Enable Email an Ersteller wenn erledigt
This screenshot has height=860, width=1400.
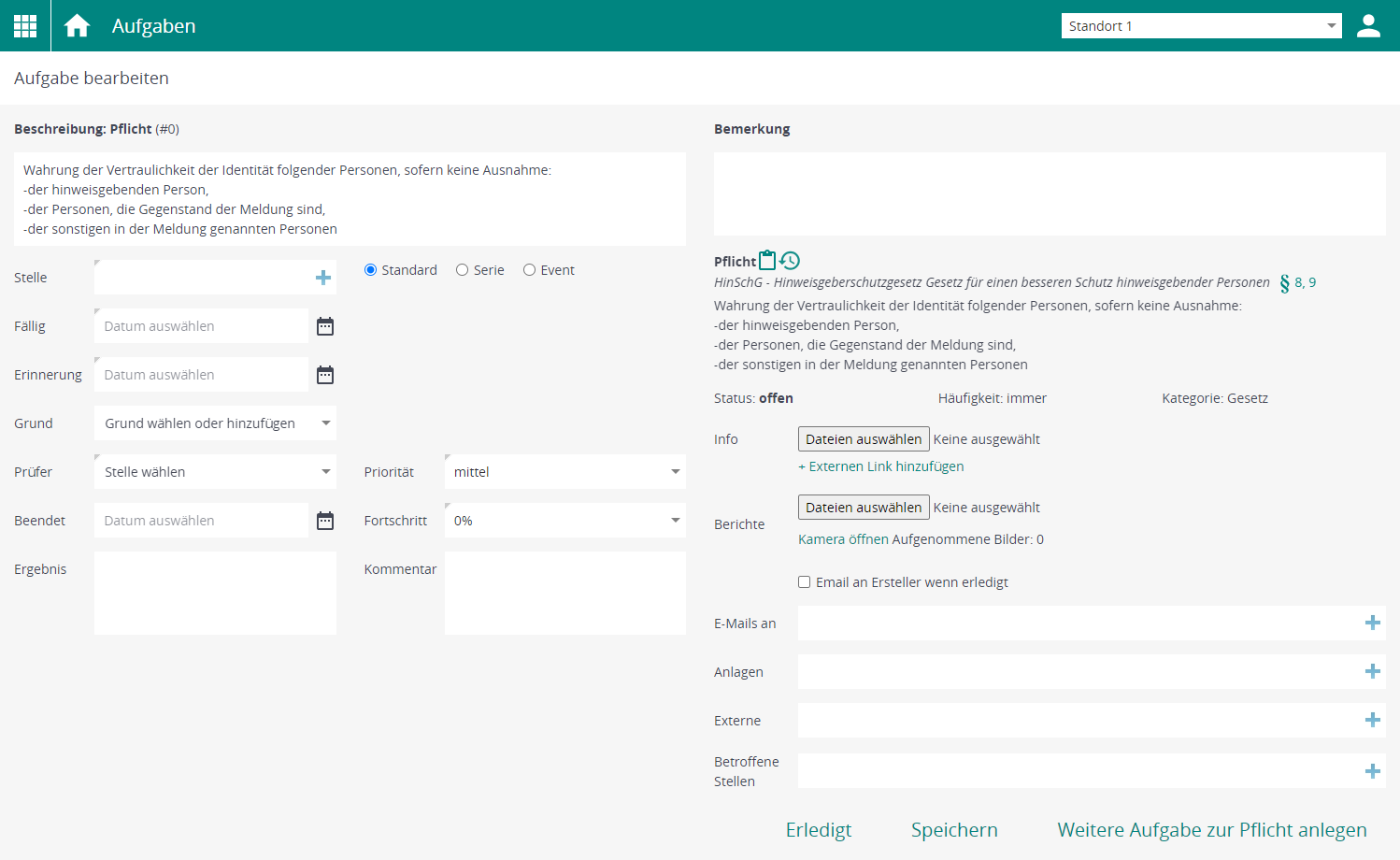click(x=805, y=581)
